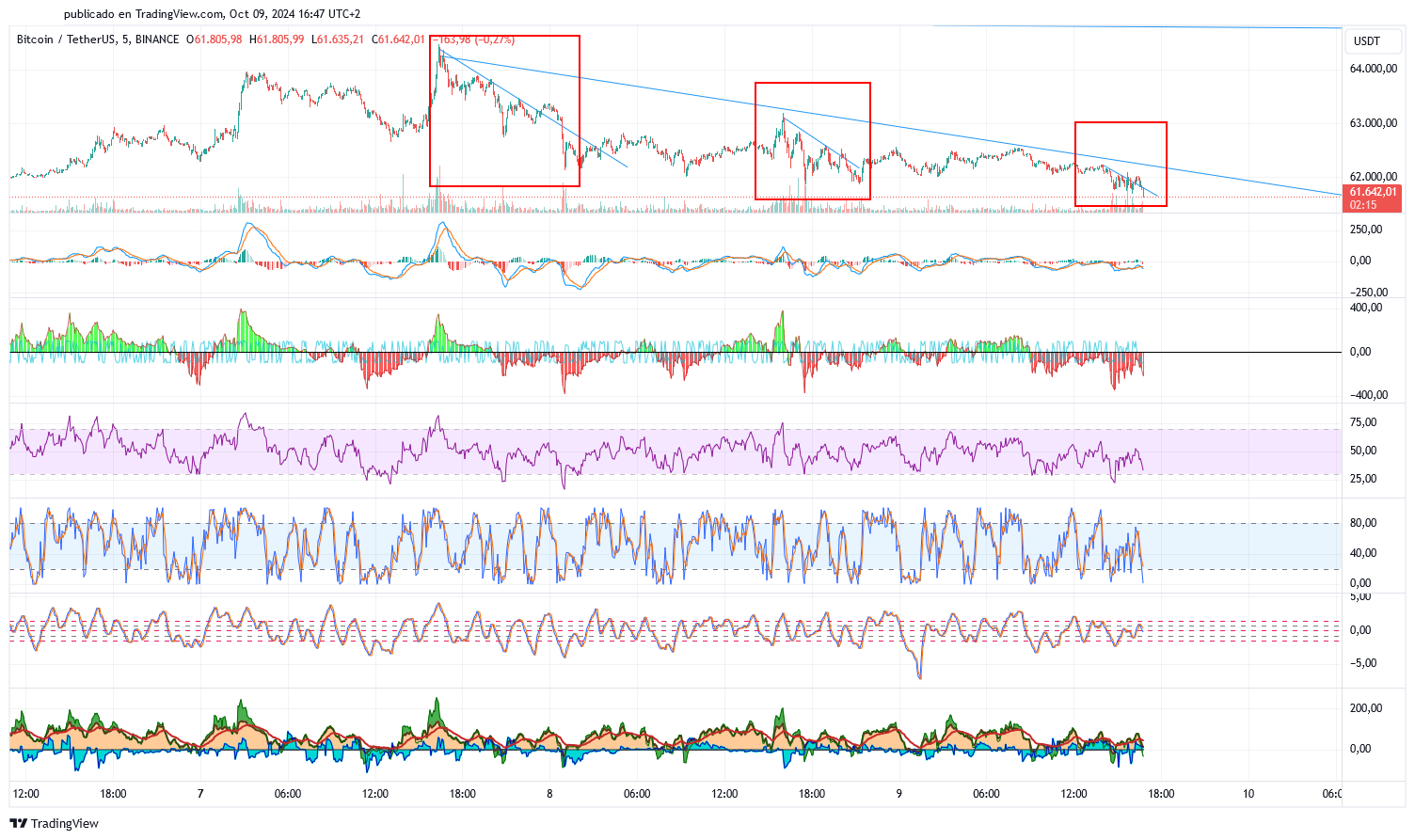Screen dimensions: 1415x840
Task: Click the 25,00 oscillator scale label
Action: (1363, 479)
